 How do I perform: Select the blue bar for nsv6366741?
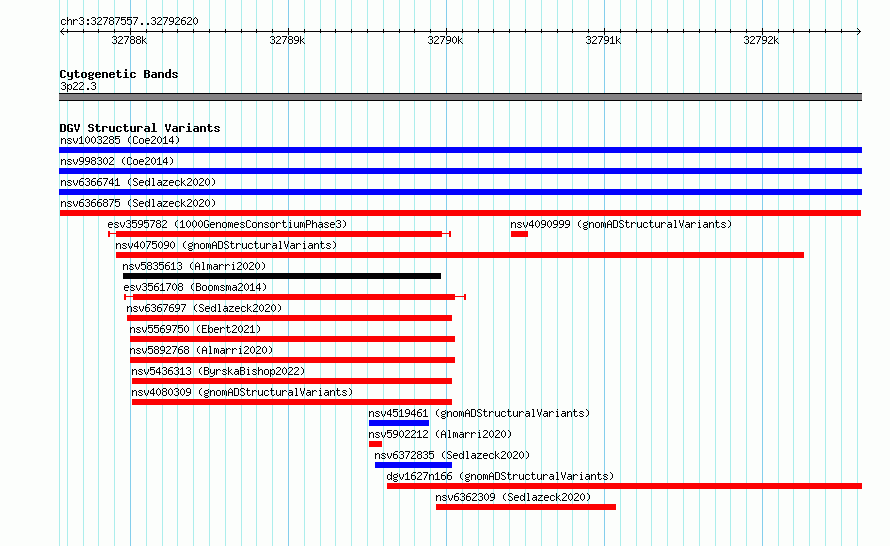pos(460,192)
